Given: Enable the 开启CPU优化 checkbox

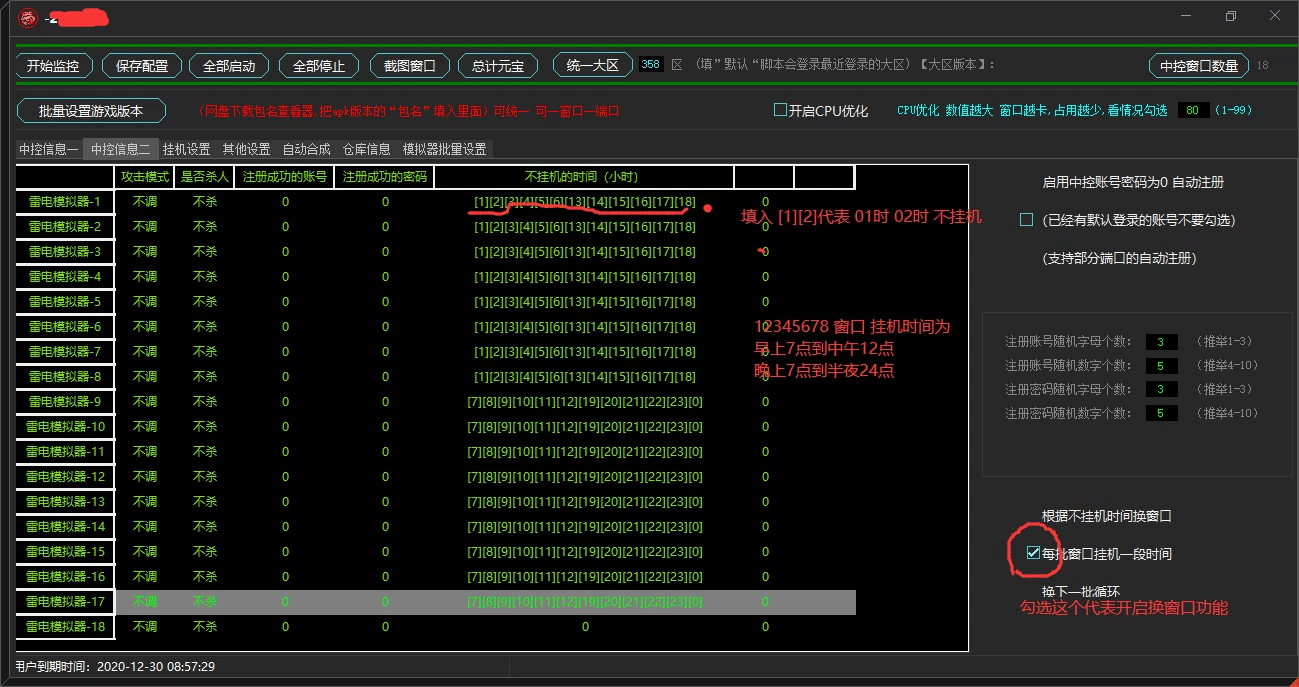Looking at the screenshot, I should tap(781, 111).
